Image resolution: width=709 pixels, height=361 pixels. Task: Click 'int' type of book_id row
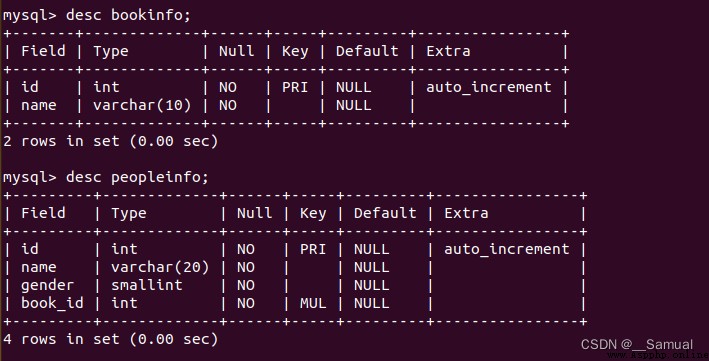tap(124, 303)
